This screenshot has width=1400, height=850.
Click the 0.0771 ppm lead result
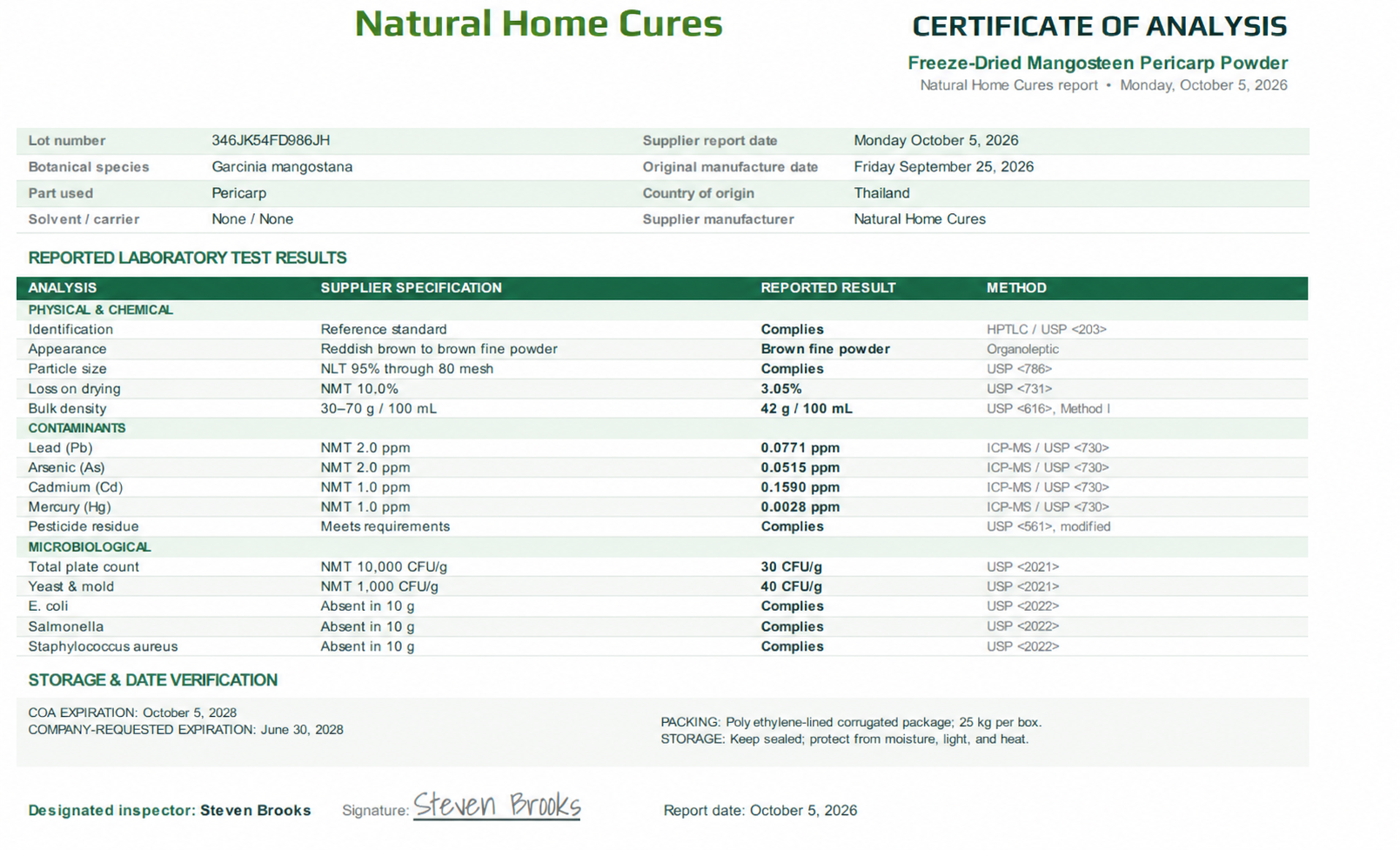pyautogui.click(x=800, y=448)
